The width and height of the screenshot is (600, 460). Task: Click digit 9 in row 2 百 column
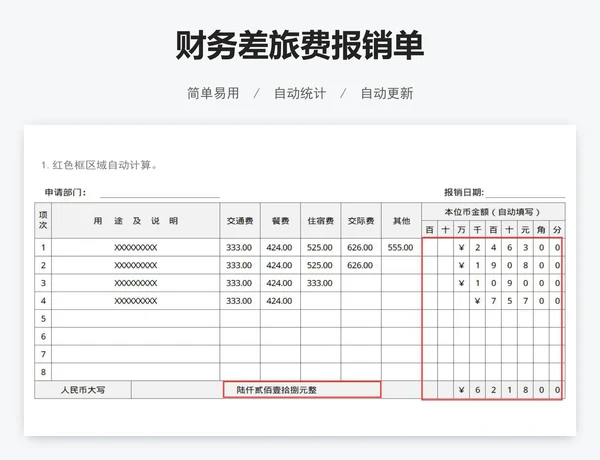494,265
